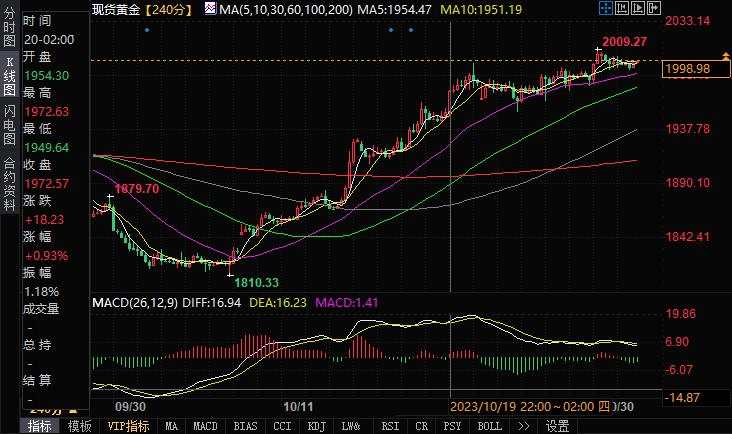Click the 2033.14 price axis label
This screenshot has height=434, width=732.
point(687,21)
